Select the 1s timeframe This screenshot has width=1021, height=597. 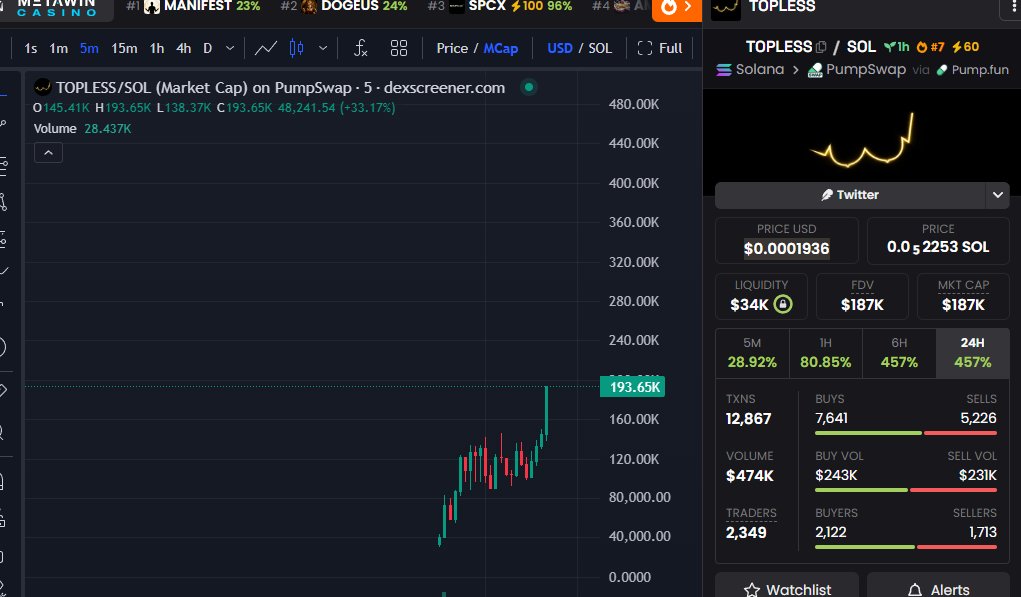click(x=30, y=48)
